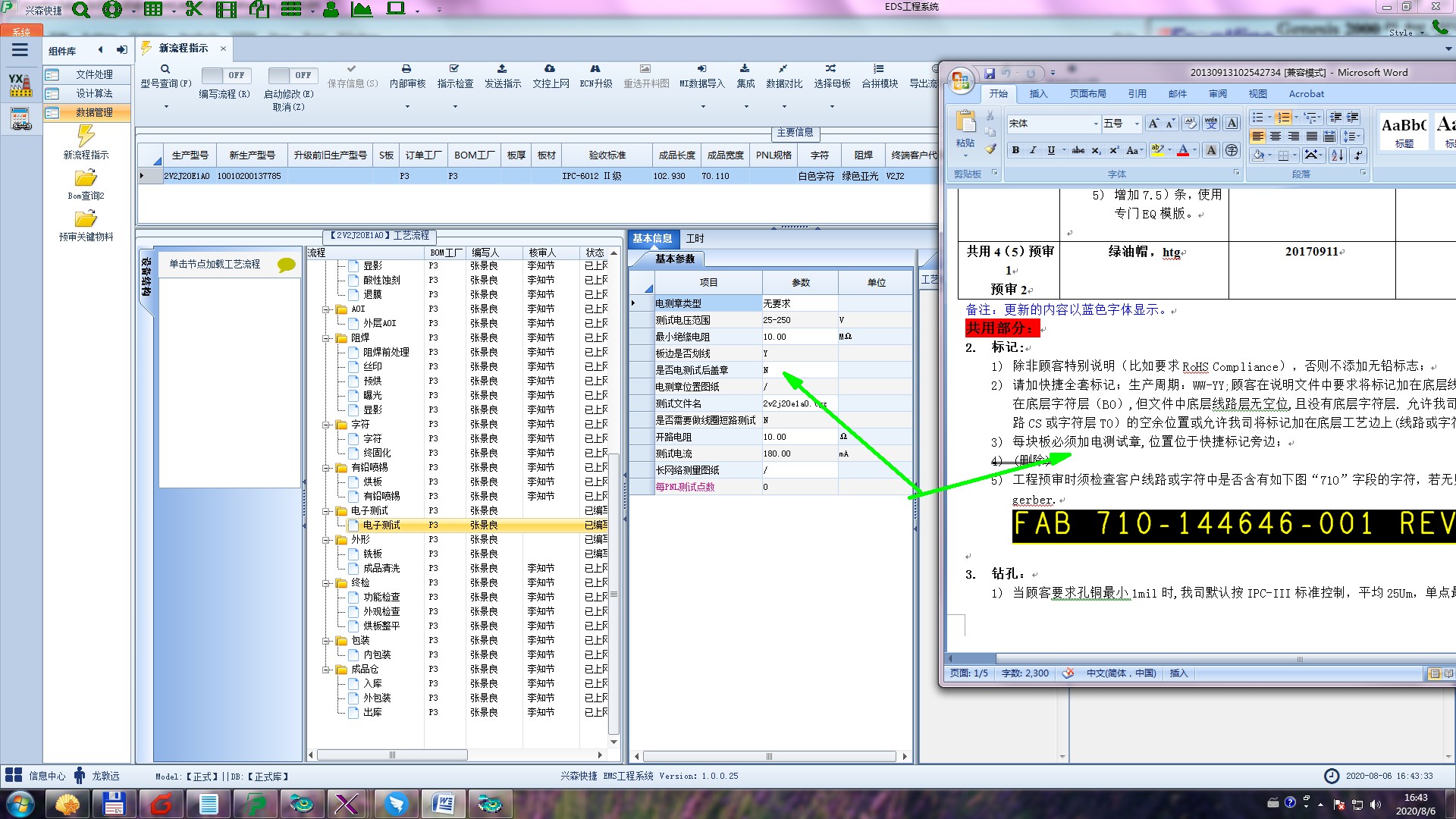Toggle the 启动修改(E) OFF switch
Screen dimensions: 1456x819
292,75
